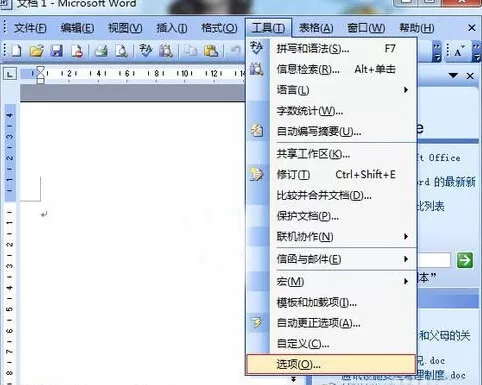The height and width of the screenshot is (385, 482).
Task: Click the task pane search input field
Action: [433, 260]
